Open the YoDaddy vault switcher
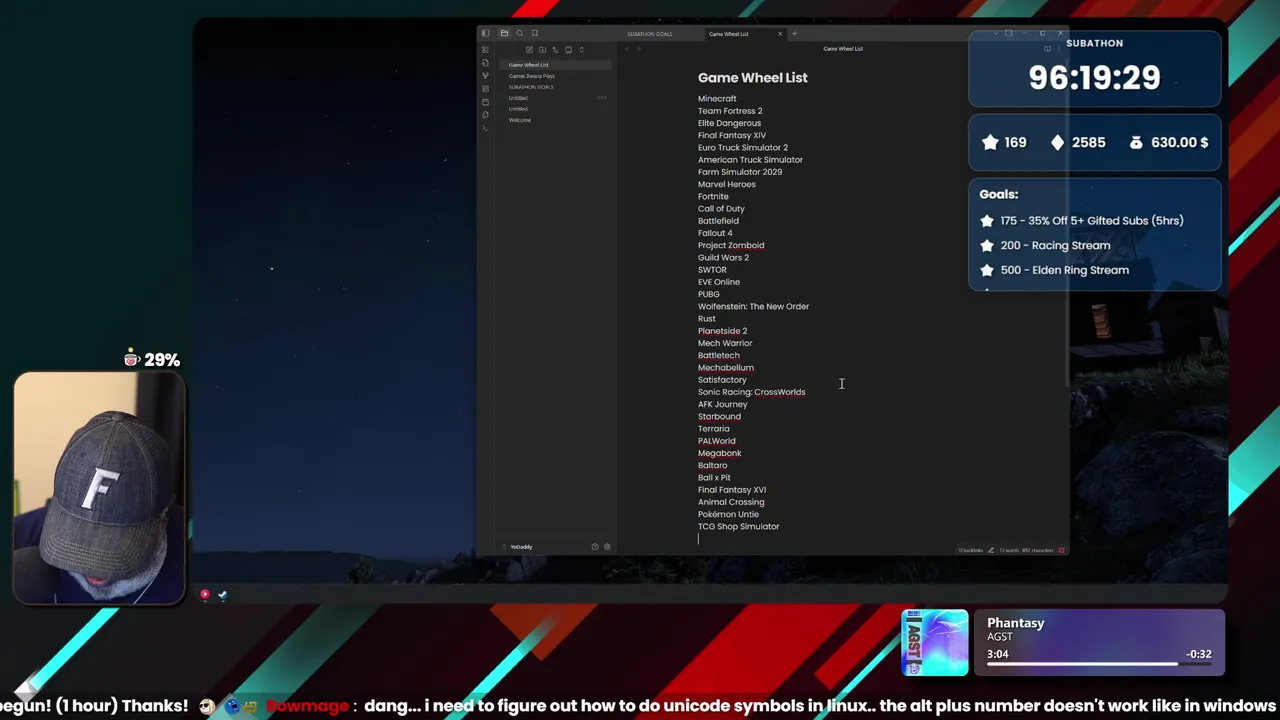1280x720 pixels. 520,547
